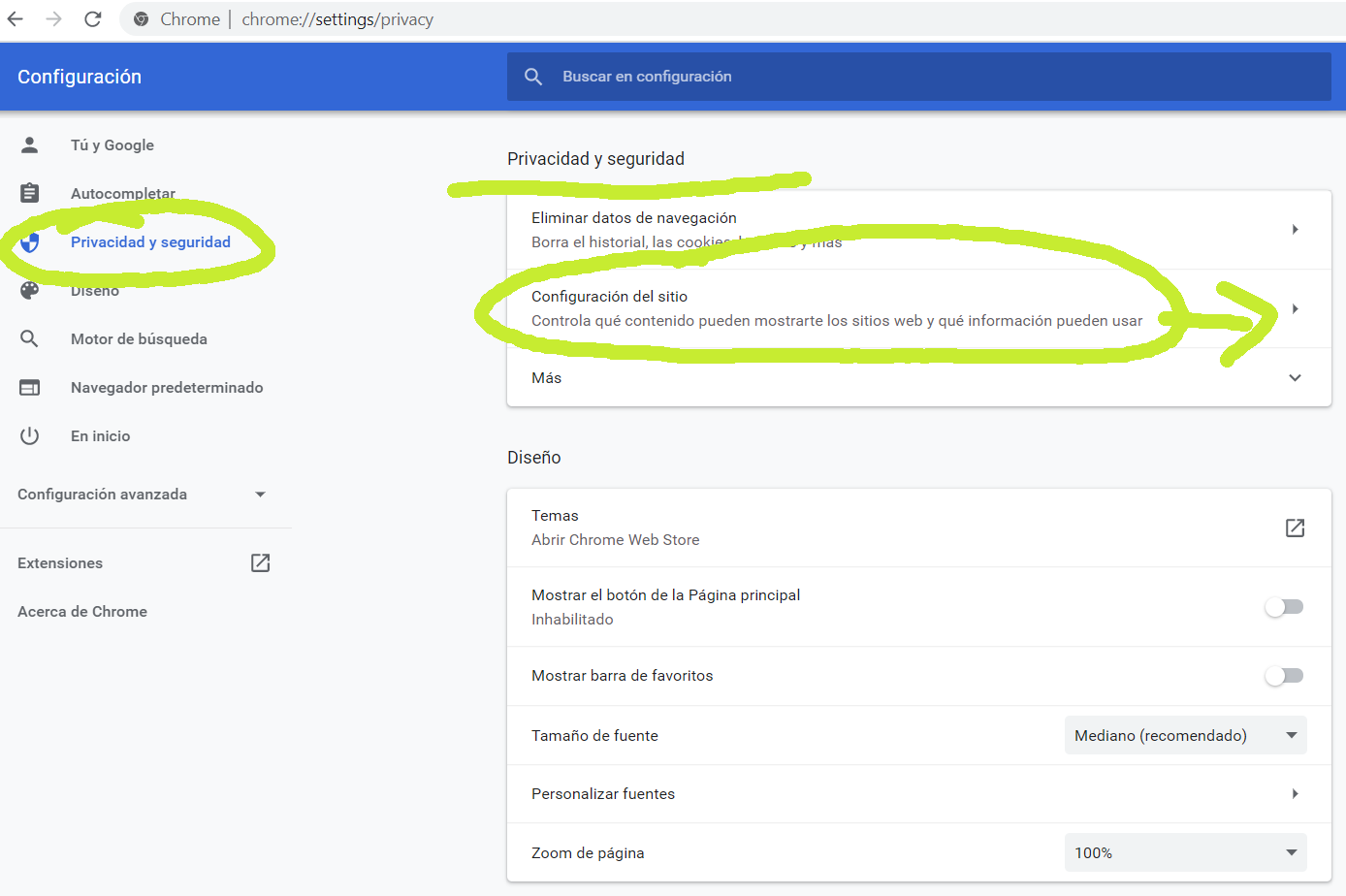The height and width of the screenshot is (896, 1346).
Task: Click the magnifier icon in the settings search bar
Action: [533, 77]
